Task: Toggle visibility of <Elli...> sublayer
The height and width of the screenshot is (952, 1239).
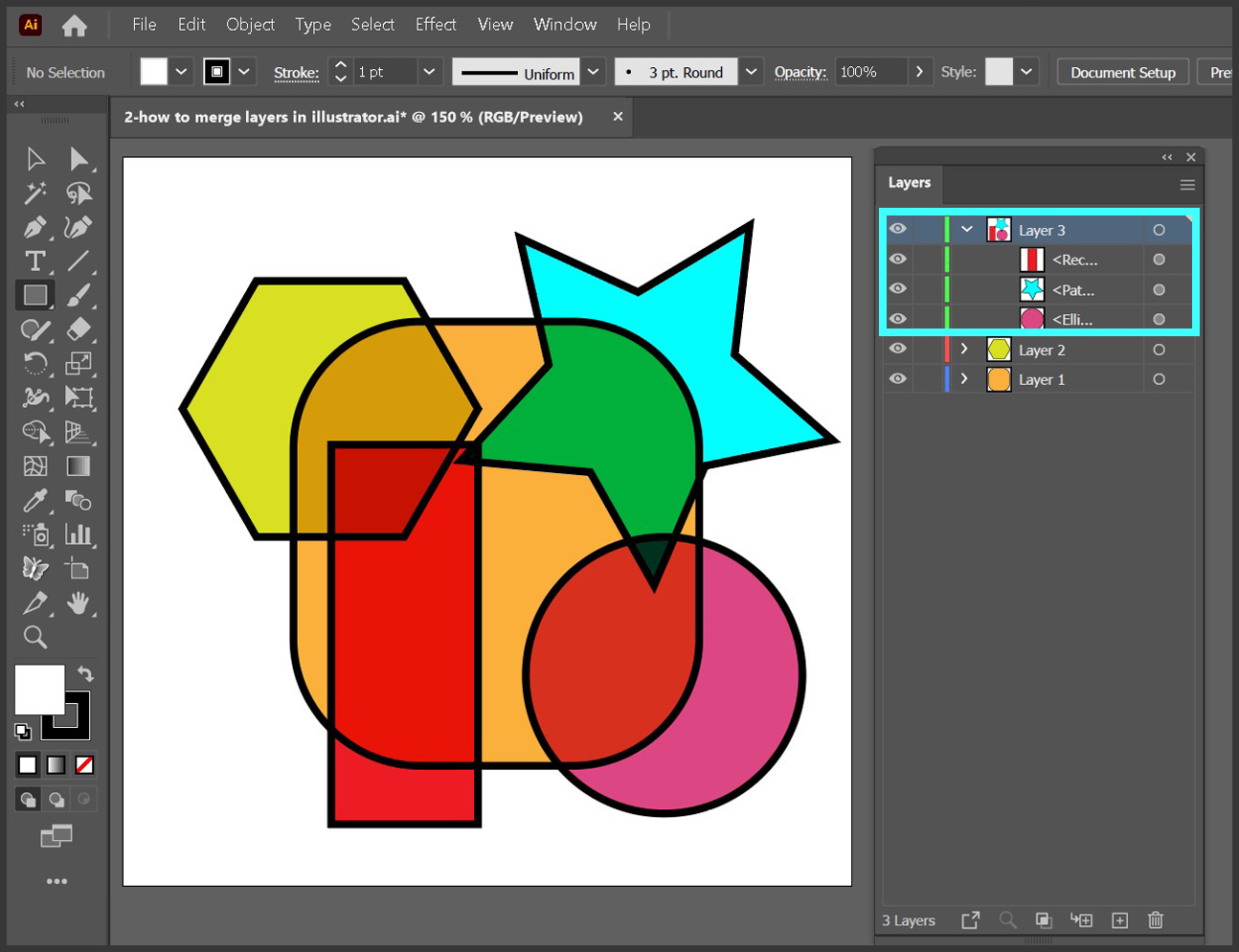Action: coord(897,318)
